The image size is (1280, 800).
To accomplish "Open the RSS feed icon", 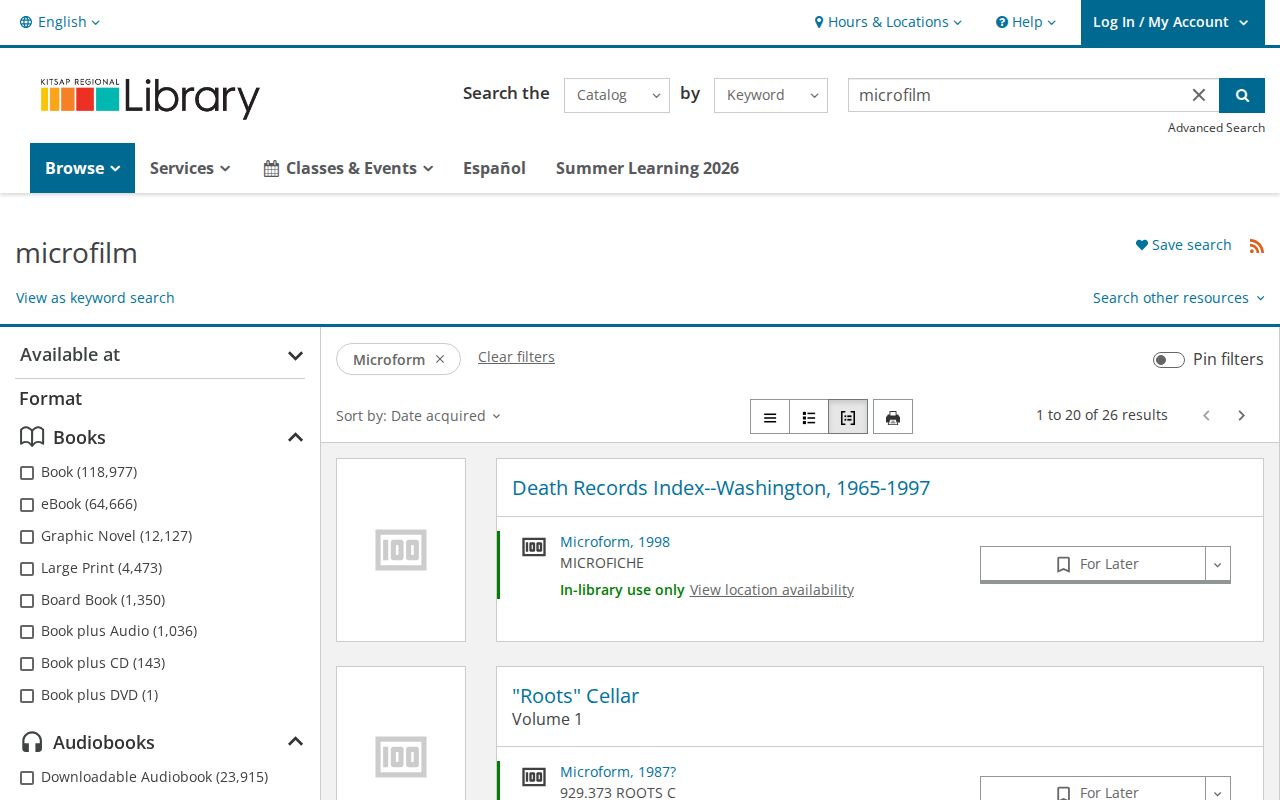I will pyautogui.click(x=1257, y=246).
